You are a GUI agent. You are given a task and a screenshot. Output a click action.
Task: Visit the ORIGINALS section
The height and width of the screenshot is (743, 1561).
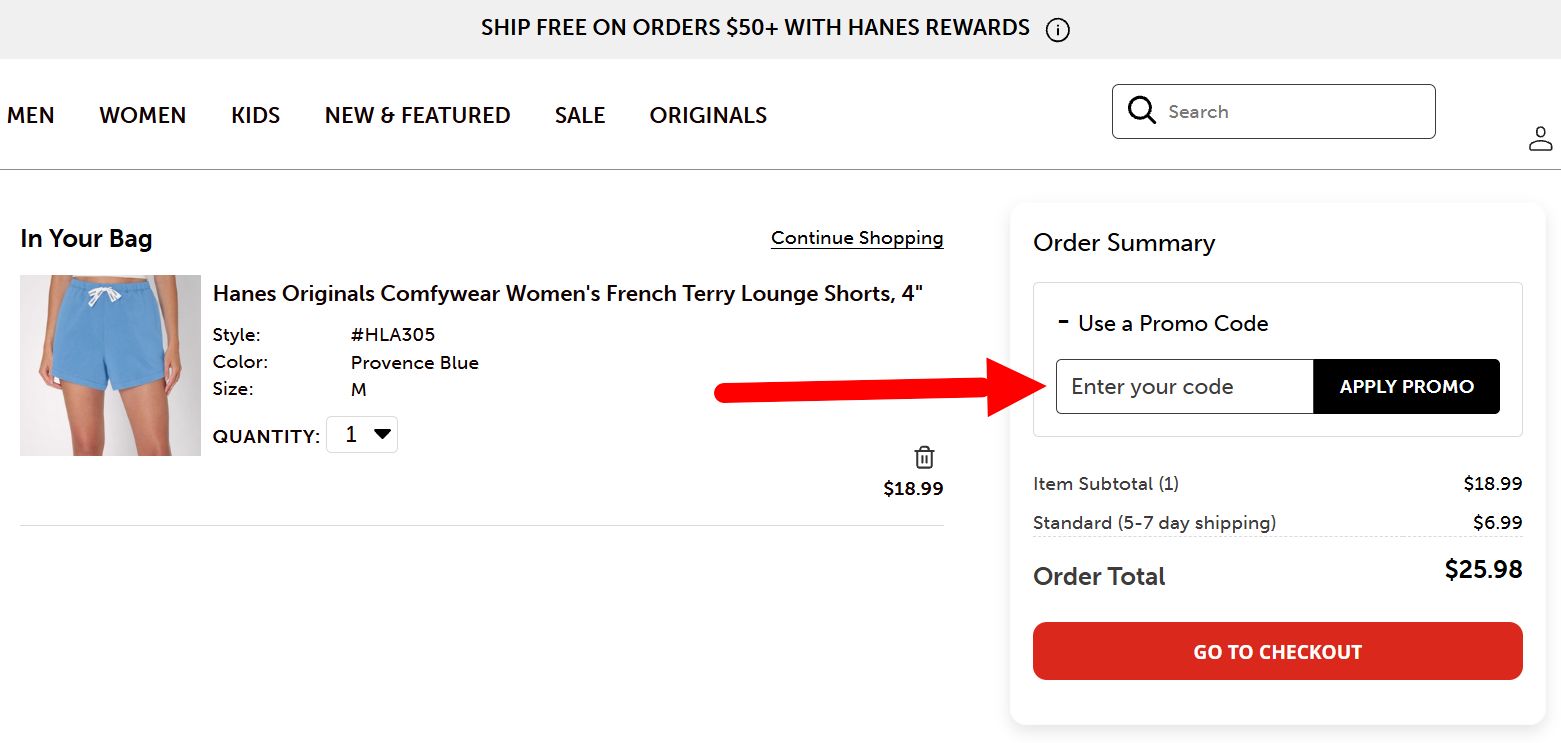[708, 115]
